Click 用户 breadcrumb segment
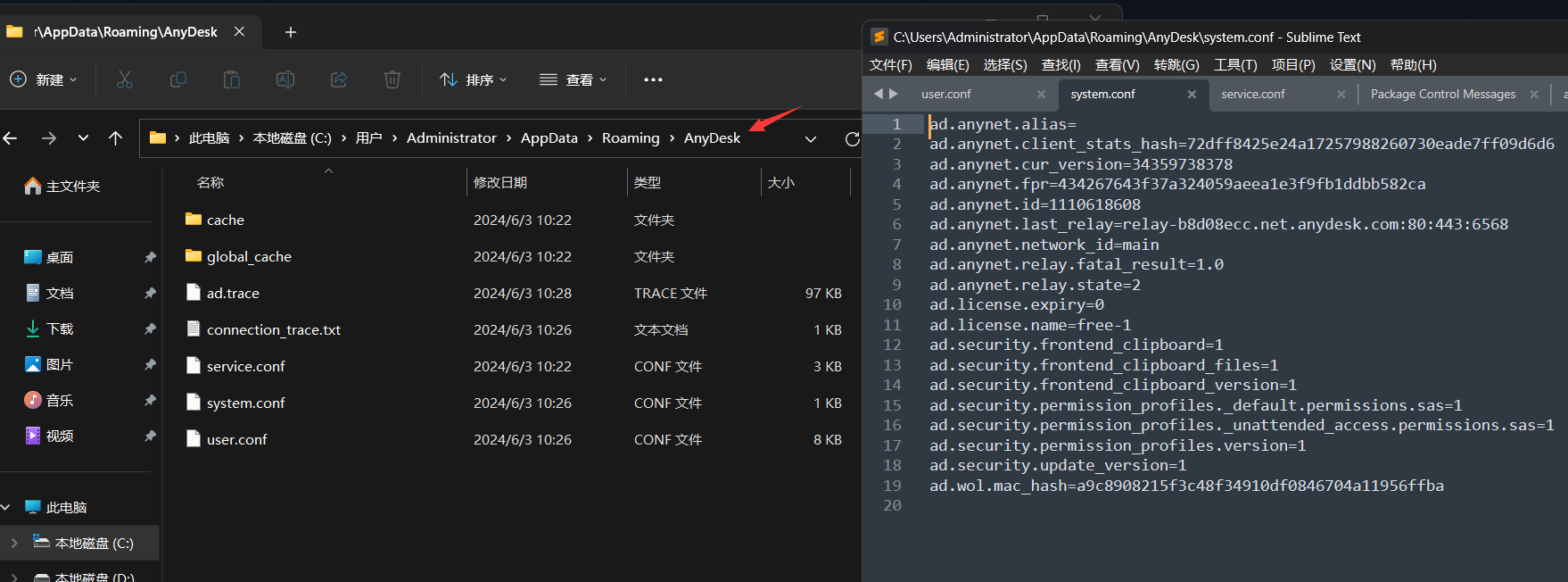This screenshot has width=1568, height=582. (x=368, y=138)
